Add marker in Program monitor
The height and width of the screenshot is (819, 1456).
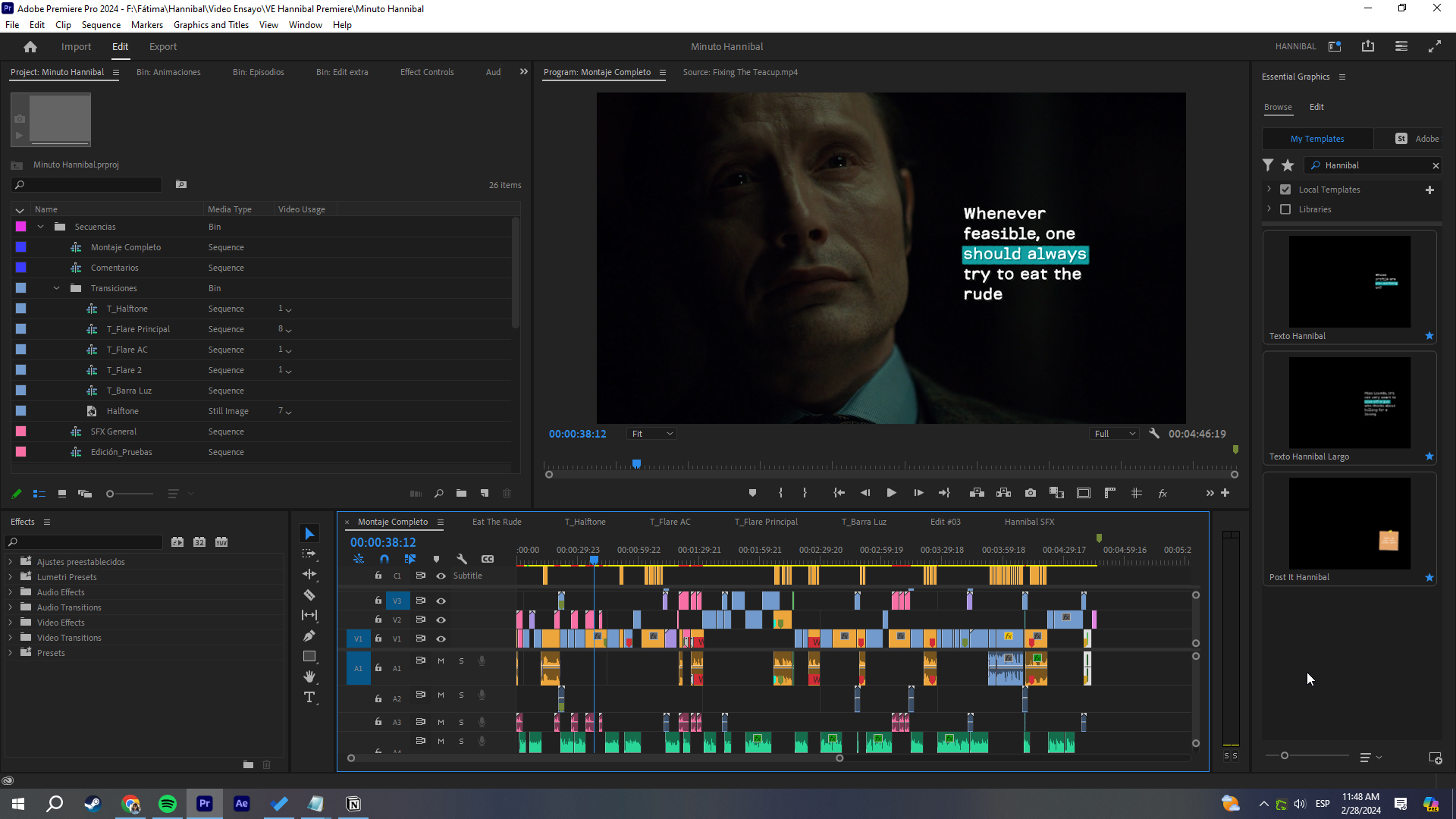tap(752, 493)
